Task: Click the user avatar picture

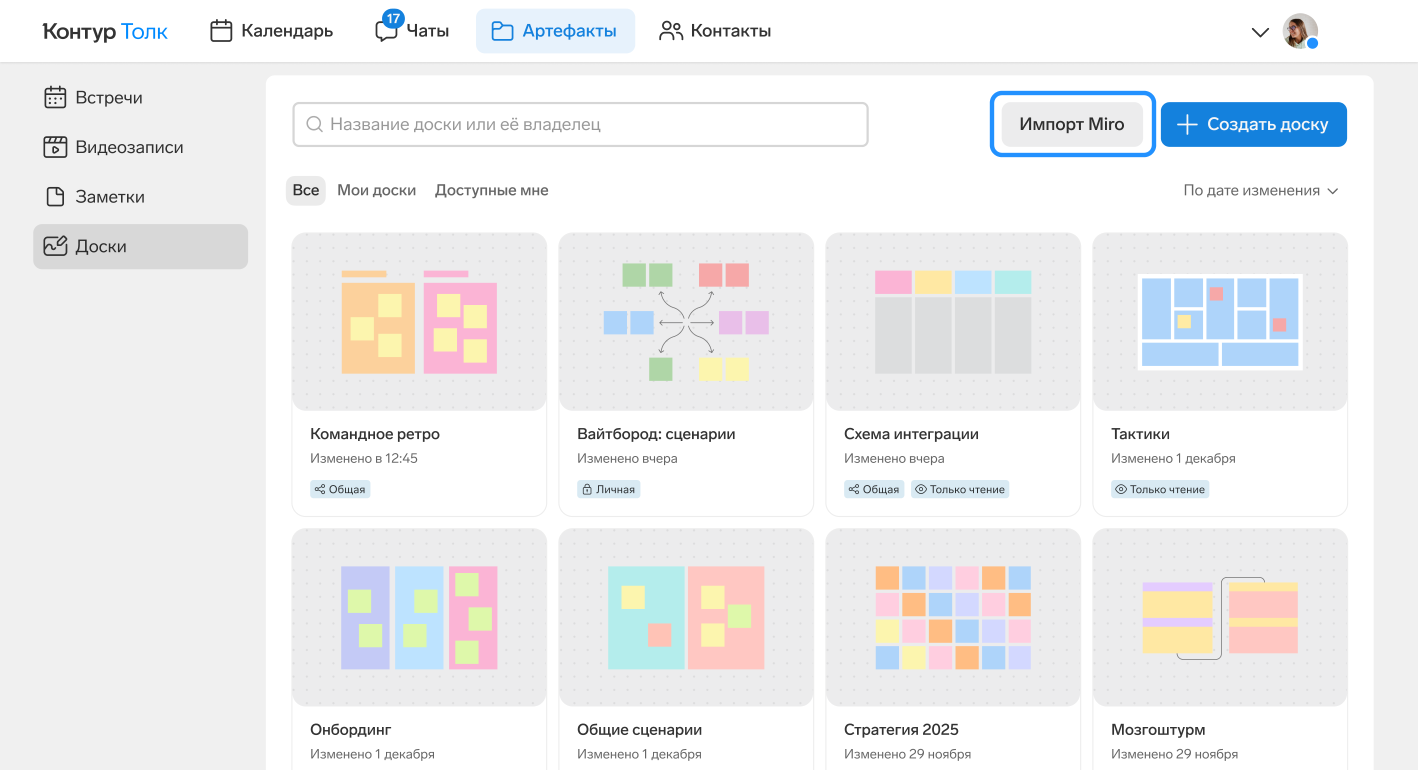Action: [1299, 31]
